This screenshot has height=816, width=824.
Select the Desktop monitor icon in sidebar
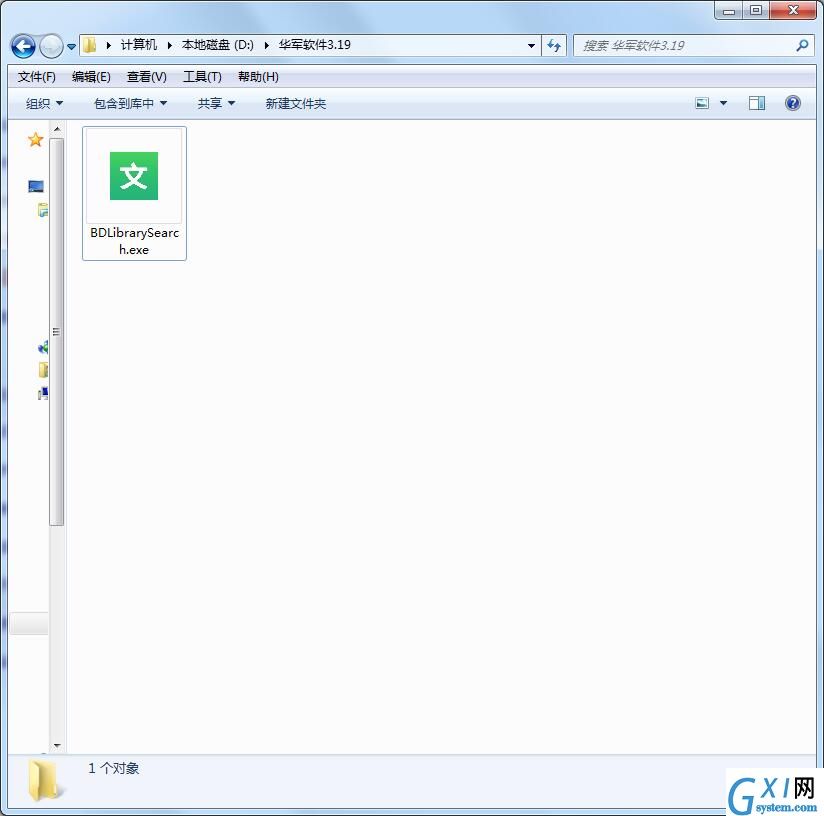[36, 187]
